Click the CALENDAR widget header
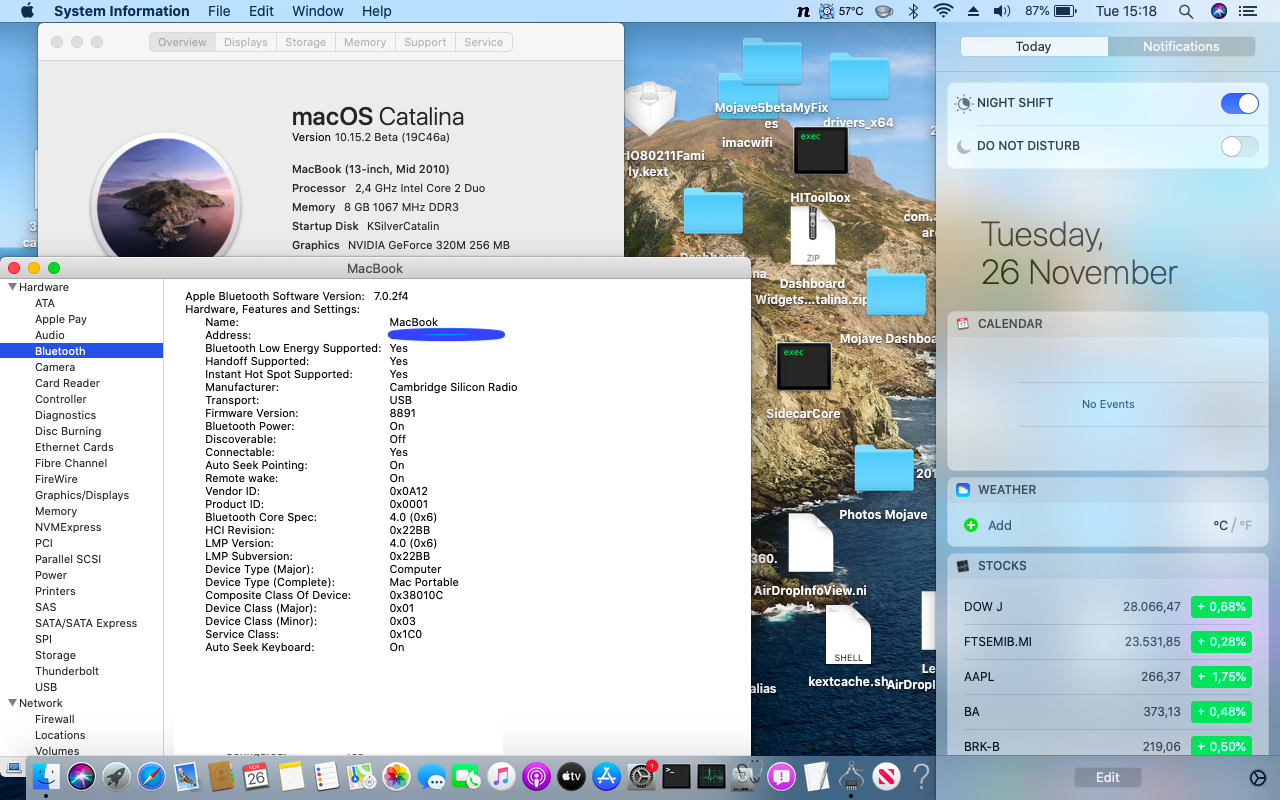This screenshot has height=800, width=1280. pos(1108,324)
